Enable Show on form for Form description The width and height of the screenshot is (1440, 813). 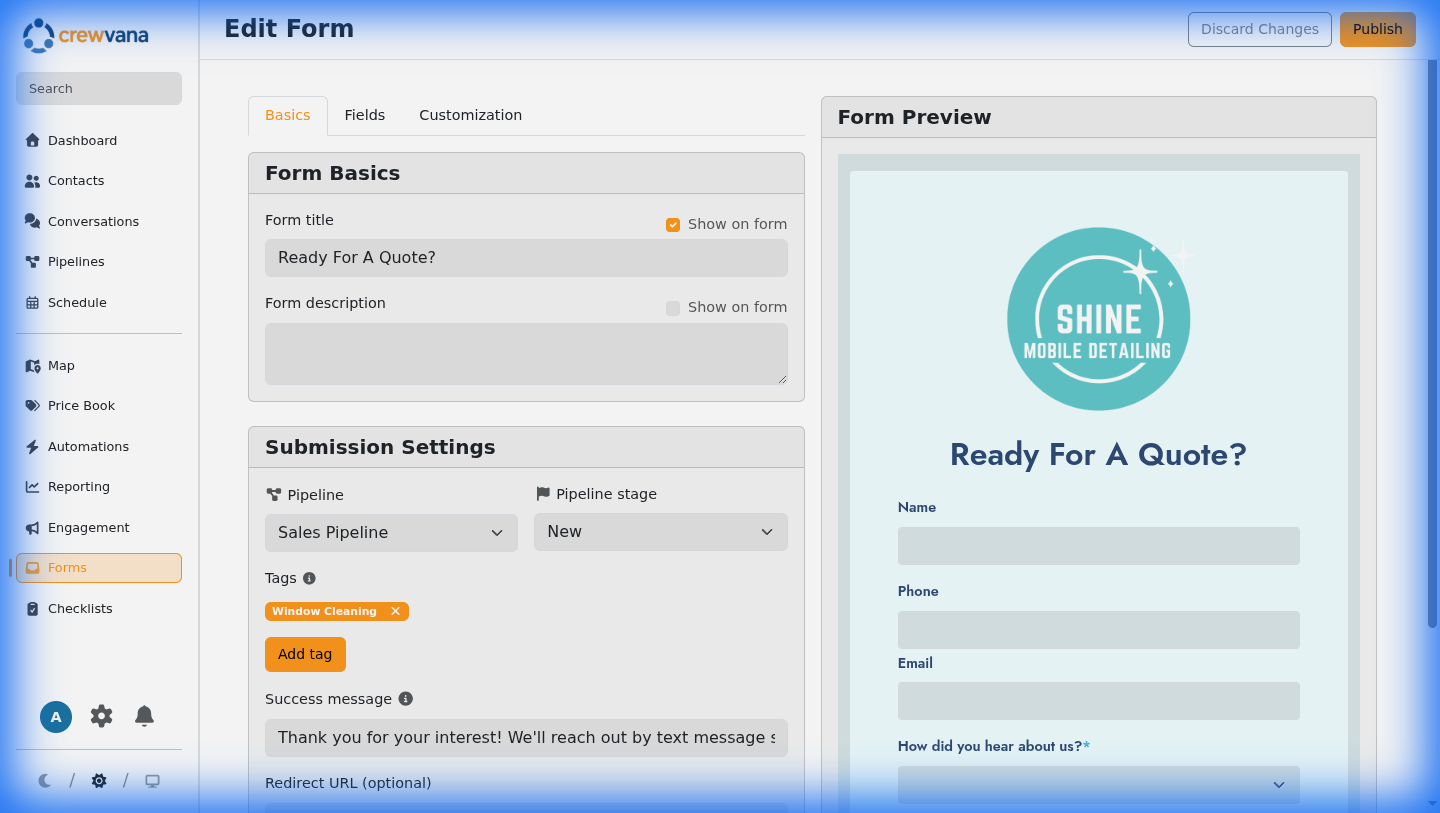tap(673, 307)
